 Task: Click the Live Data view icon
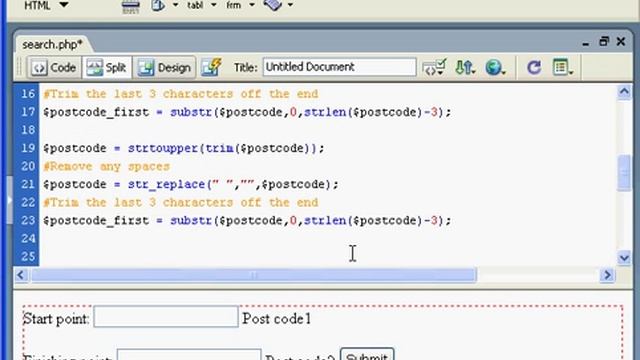211,67
